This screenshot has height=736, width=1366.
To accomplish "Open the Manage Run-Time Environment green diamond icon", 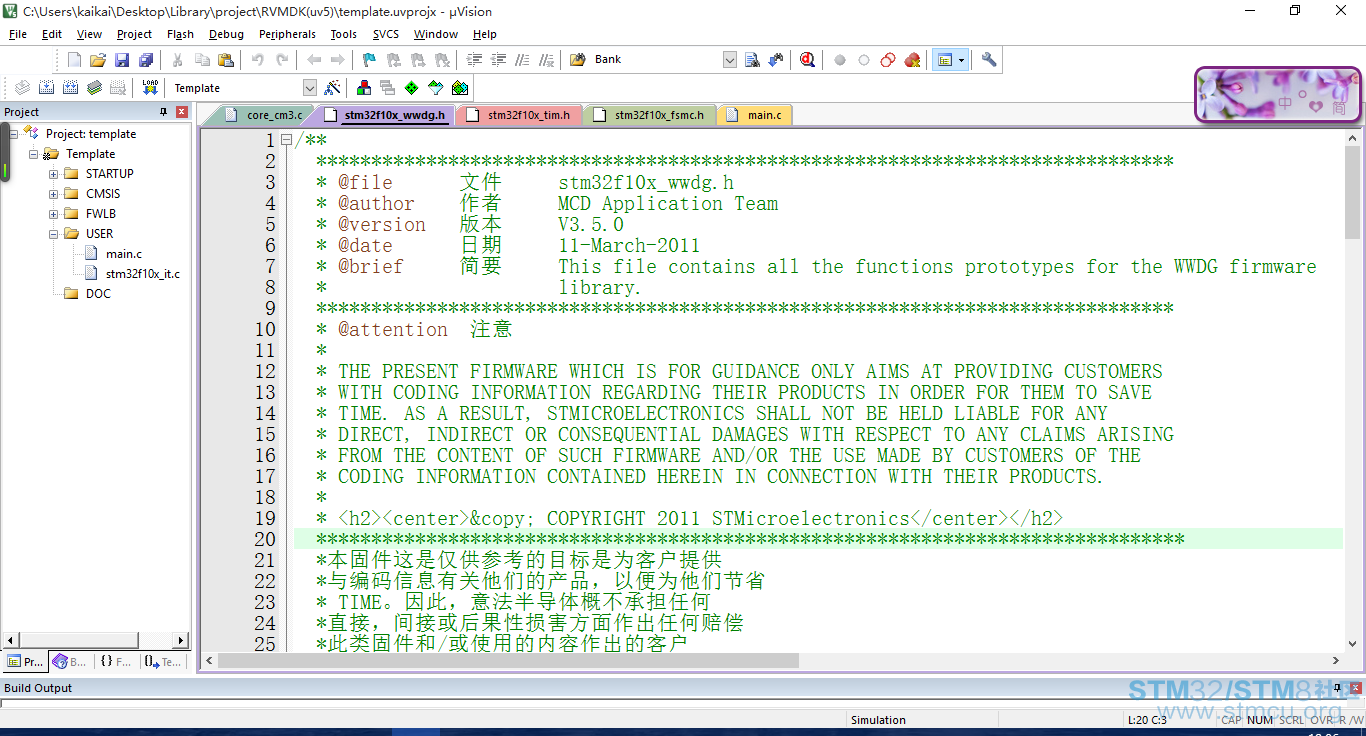I will (411, 88).
